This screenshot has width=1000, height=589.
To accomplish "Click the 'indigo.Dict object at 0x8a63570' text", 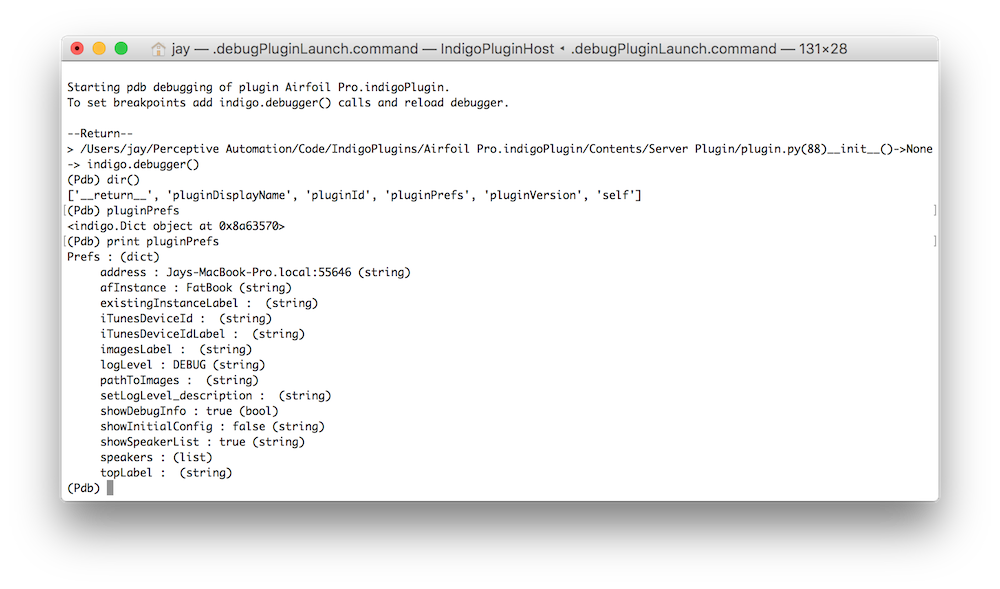I will click(176, 226).
